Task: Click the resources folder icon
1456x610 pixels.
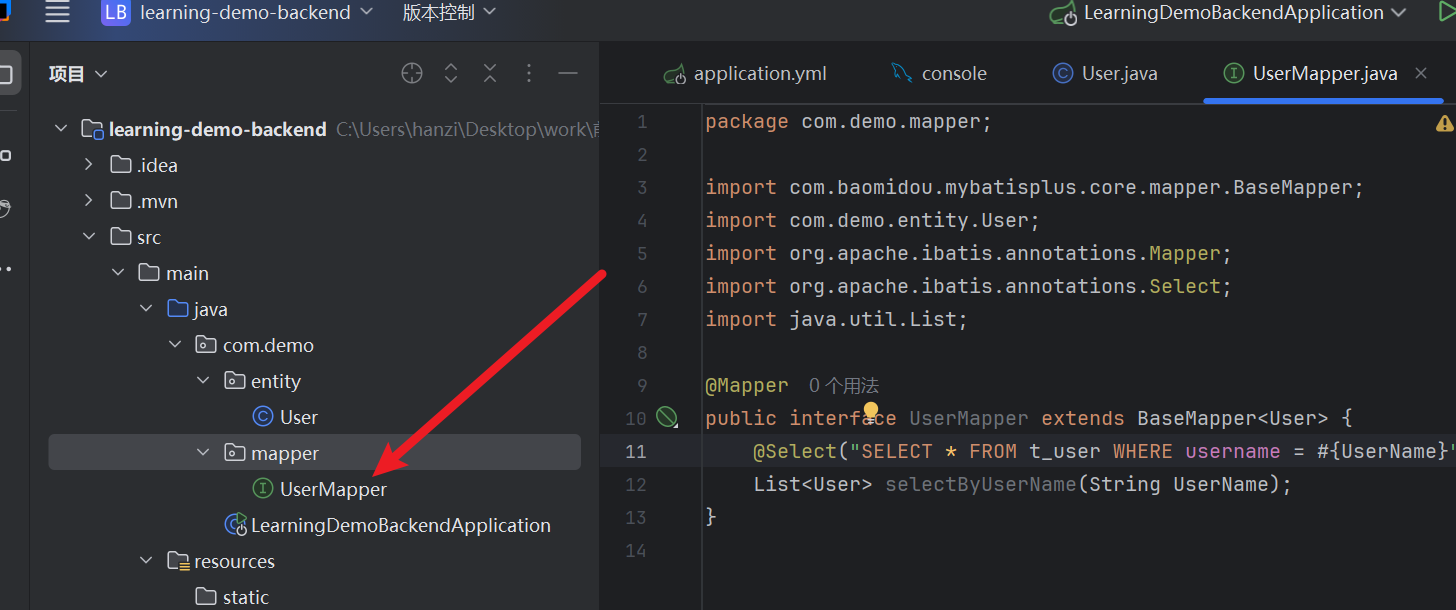Action: [178, 561]
